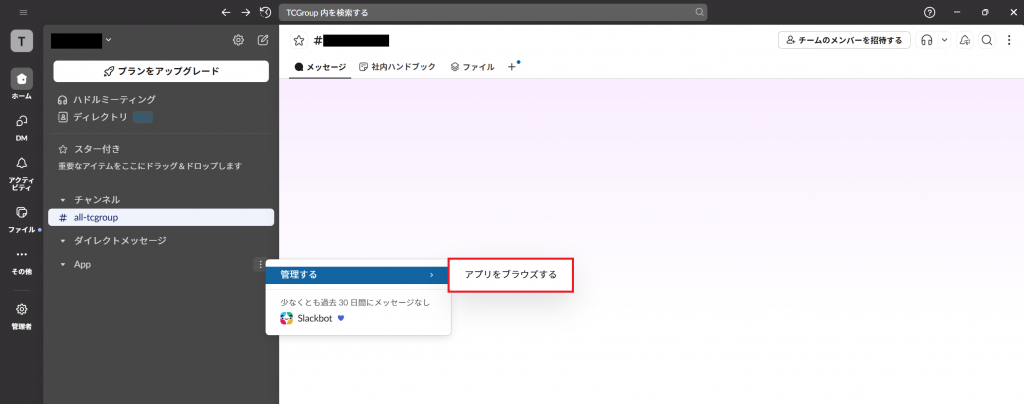Select 管理する menu item

click(x=358, y=275)
